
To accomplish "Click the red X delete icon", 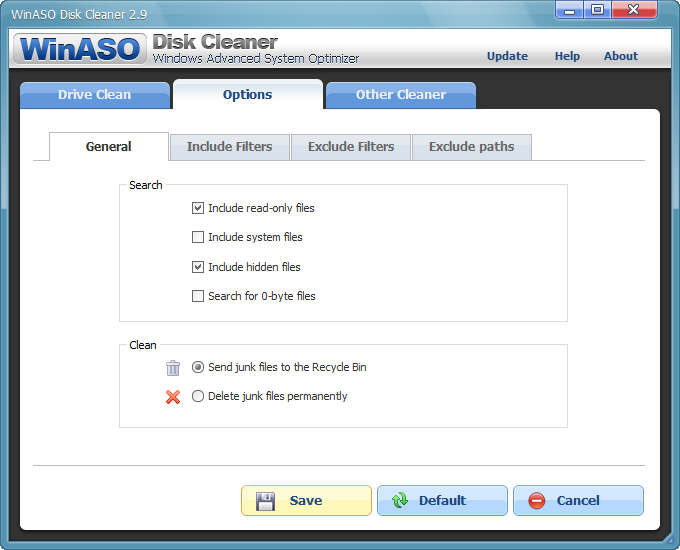I will pos(173,396).
